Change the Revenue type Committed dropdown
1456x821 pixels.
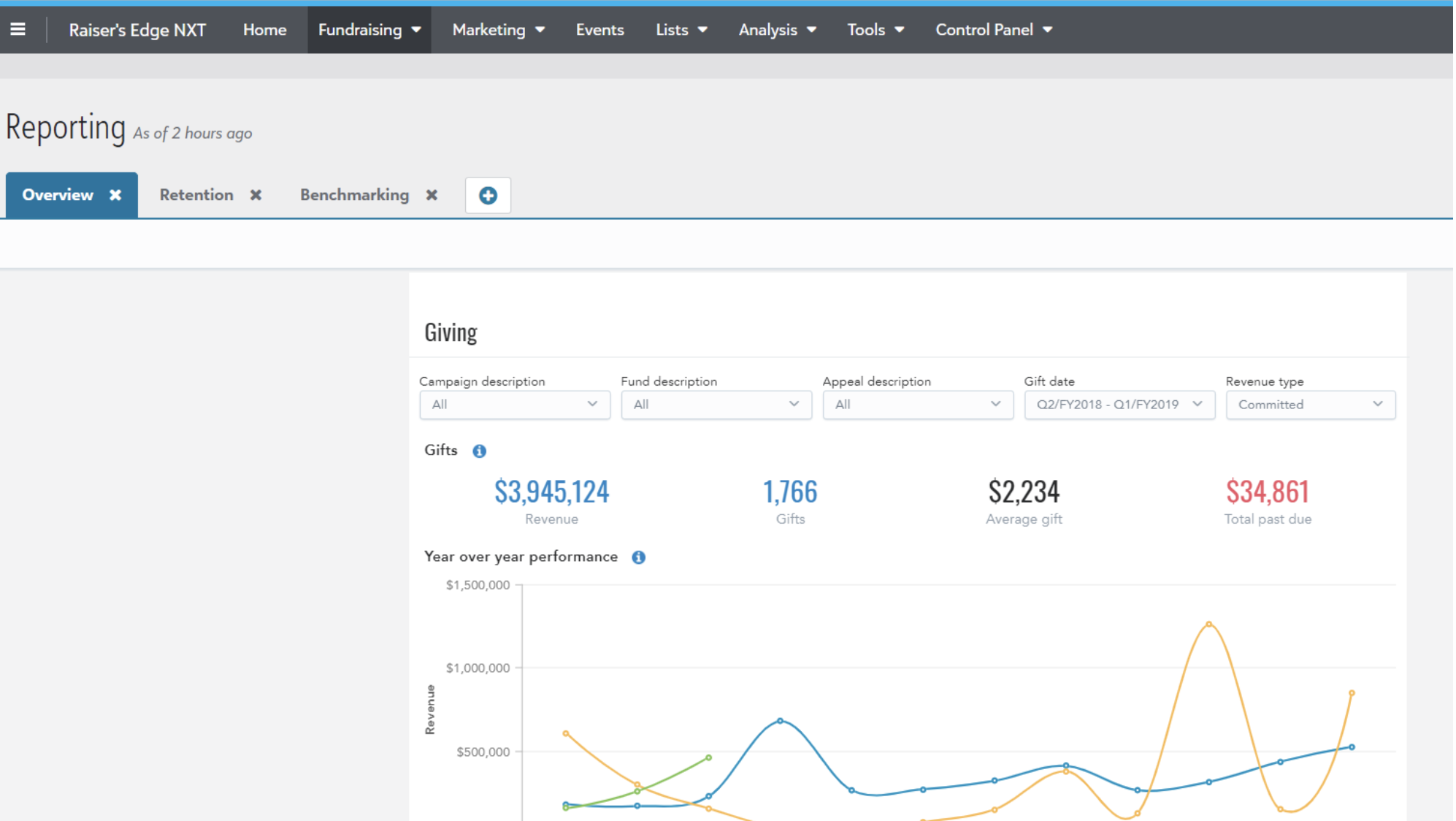pyautogui.click(x=1310, y=405)
